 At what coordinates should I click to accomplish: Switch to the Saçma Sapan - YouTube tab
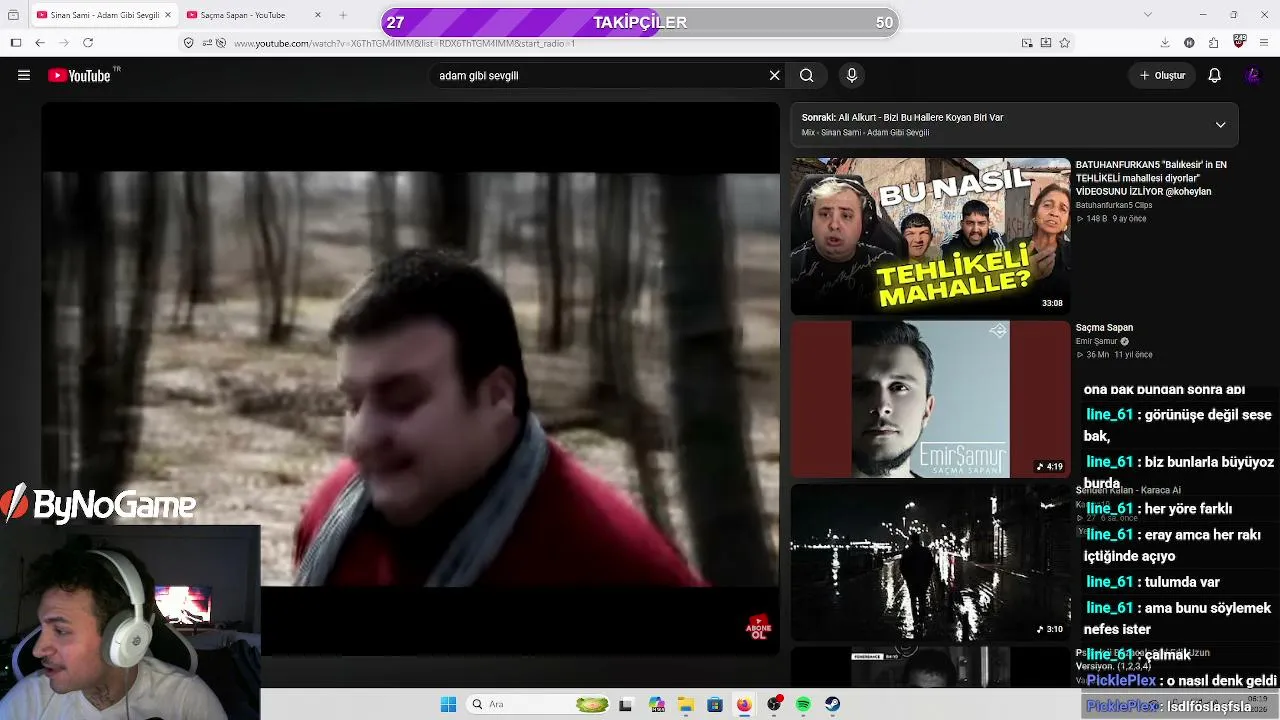(x=254, y=15)
